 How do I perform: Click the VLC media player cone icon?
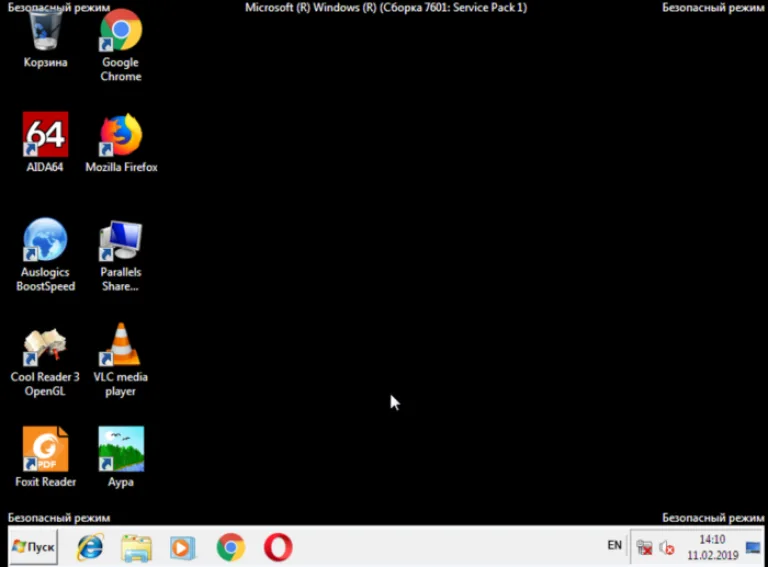click(x=121, y=344)
